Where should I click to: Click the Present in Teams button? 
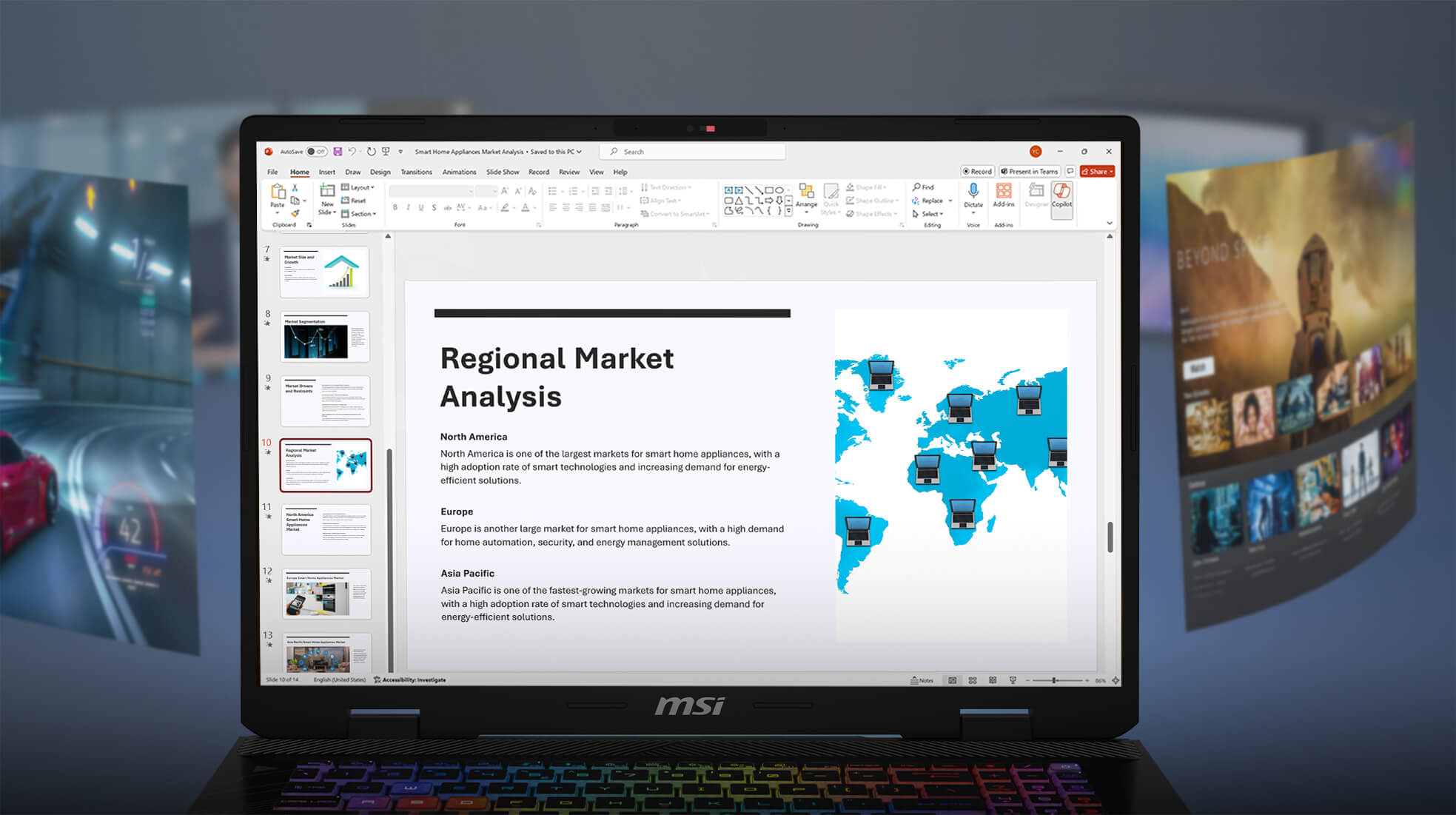click(1030, 171)
